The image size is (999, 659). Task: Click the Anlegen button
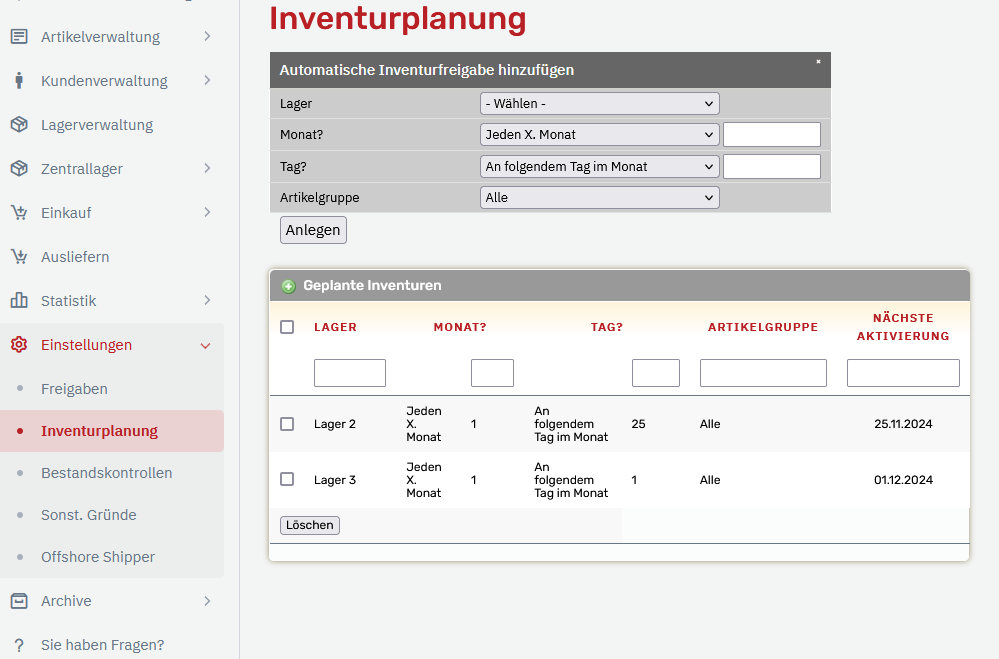click(x=313, y=230)
